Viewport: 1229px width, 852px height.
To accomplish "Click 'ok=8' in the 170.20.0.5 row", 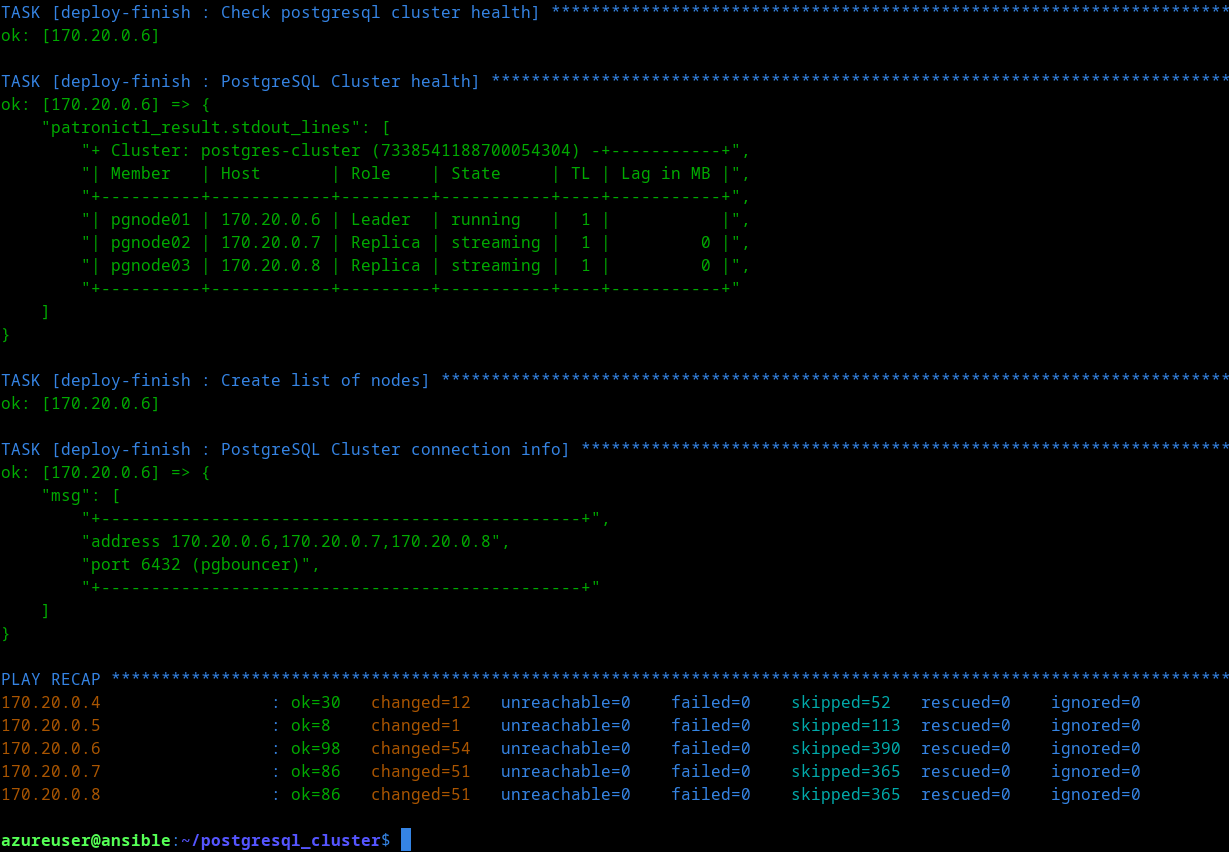I will 311,725.
